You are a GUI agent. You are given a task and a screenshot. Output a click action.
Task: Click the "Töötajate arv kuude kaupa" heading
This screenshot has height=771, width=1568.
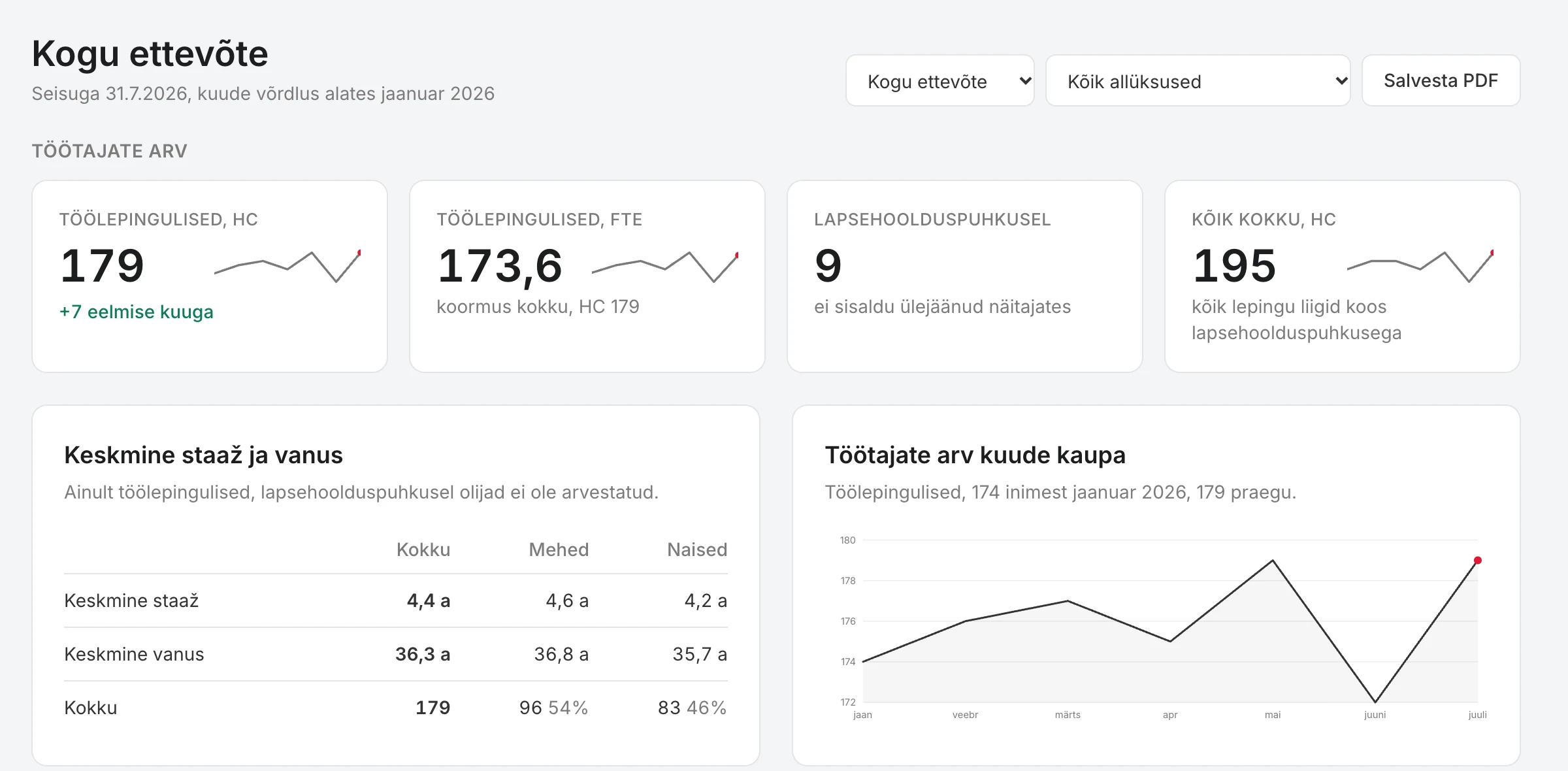(x=975, y=455)
